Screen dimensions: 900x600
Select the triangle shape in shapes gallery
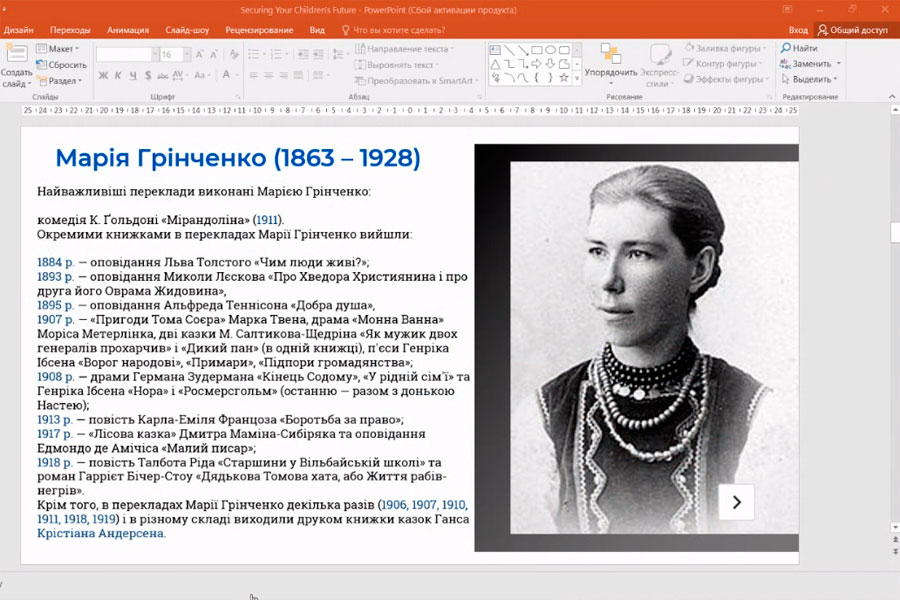click(x=494, y=63)
